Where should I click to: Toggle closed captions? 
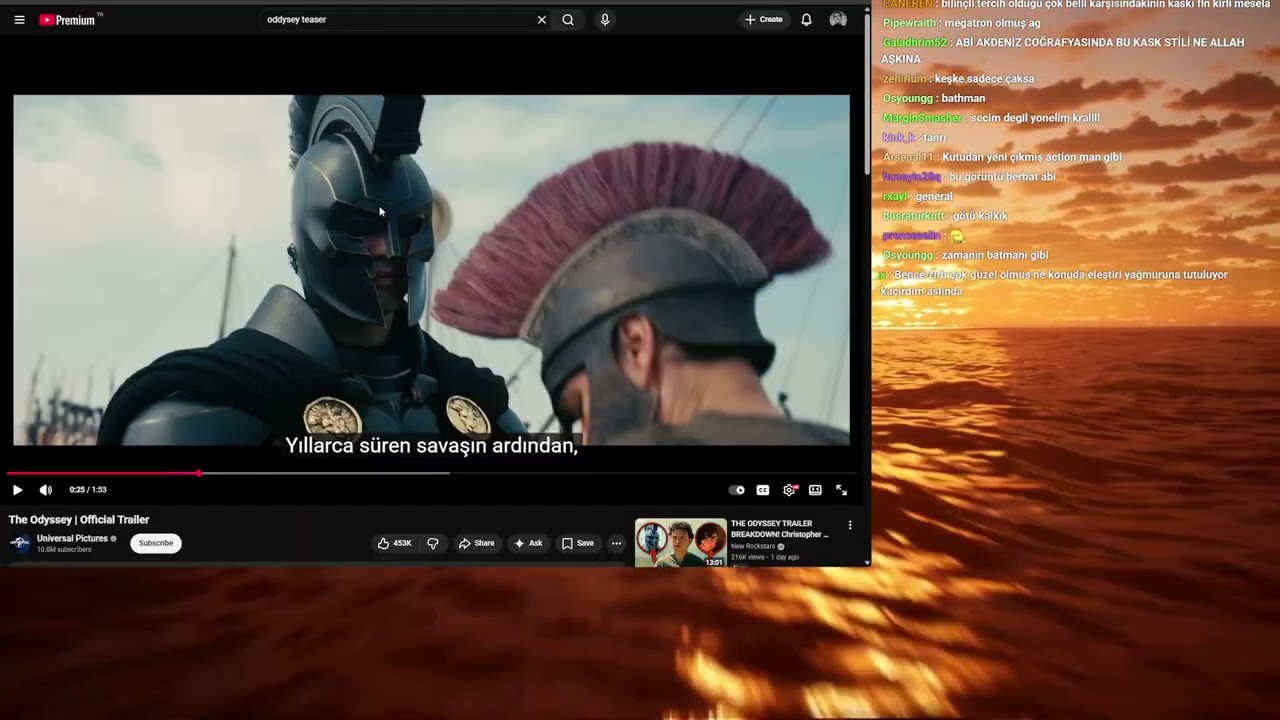(x=763, y=490)
